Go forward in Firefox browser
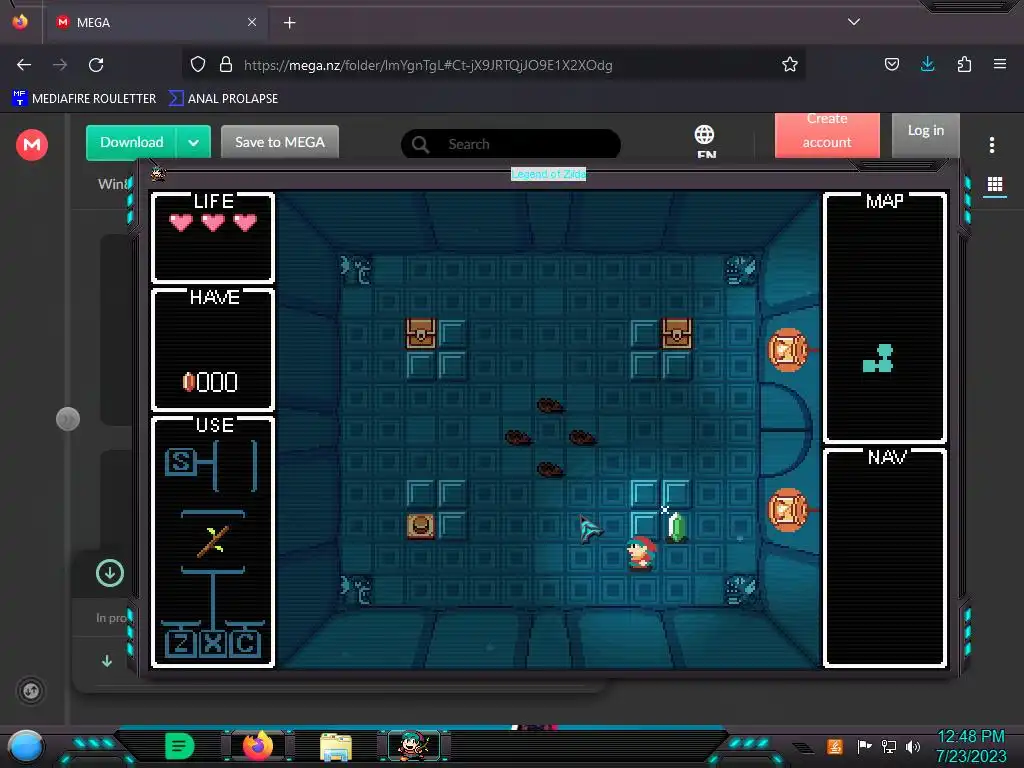Viewport: 1024px width, 768px height. (60, 65)
